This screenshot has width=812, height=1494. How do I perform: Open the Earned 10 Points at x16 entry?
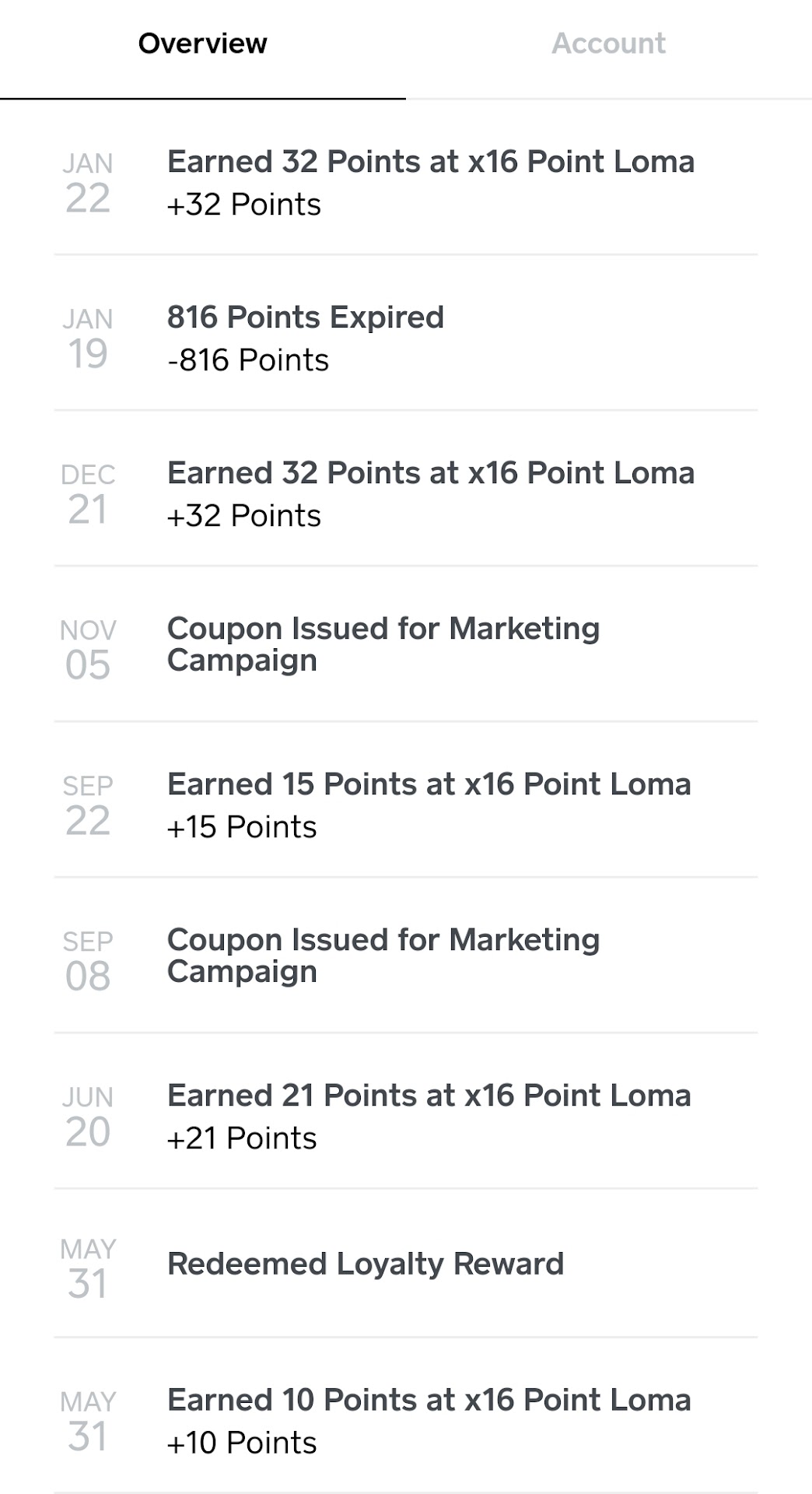click(x=429, y=1401)
